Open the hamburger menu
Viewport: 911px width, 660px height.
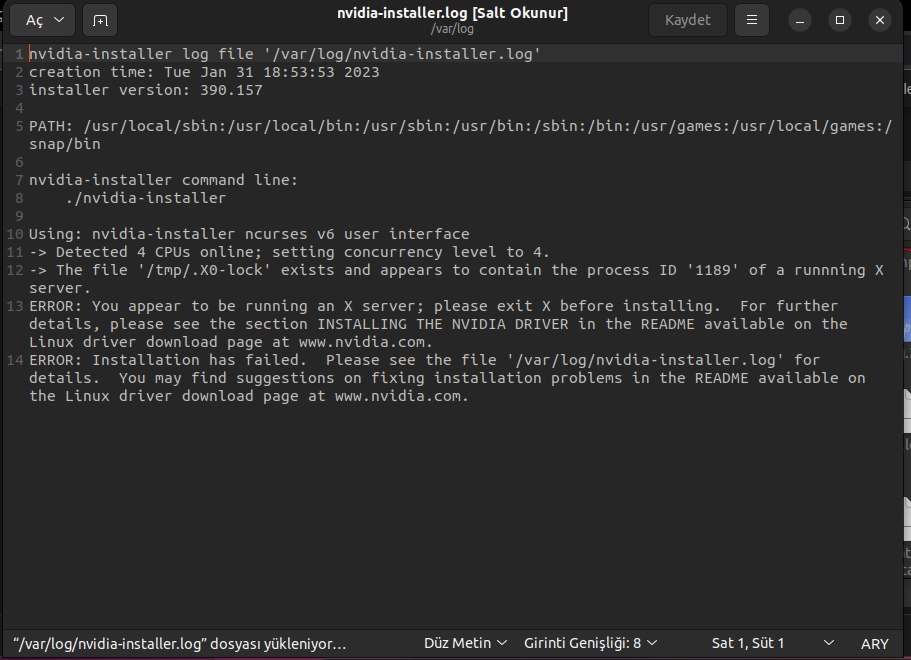[x=752, y=20]
